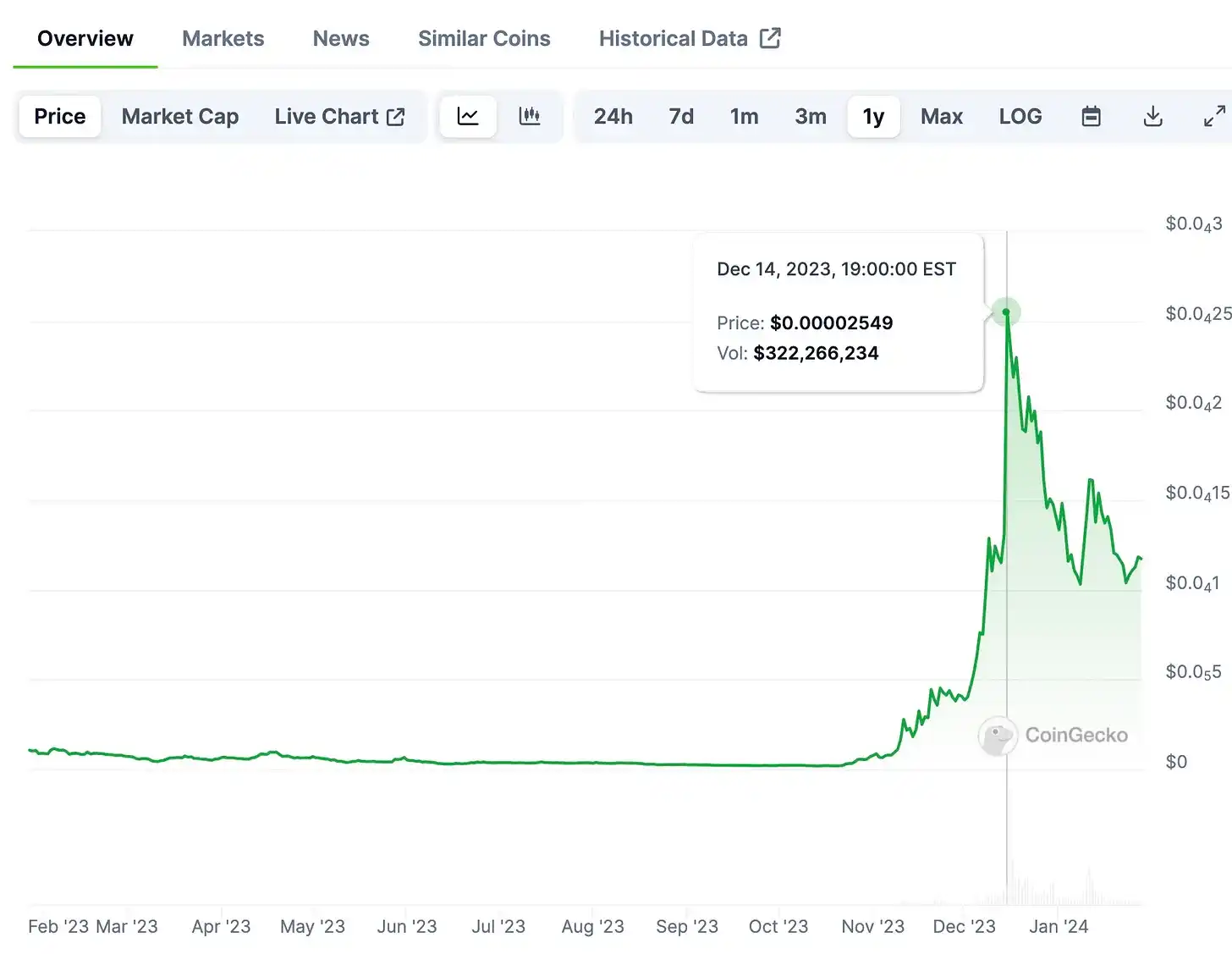The width and height of the screenshot is (1232, 954).
Task: Select the 7d time range
Action: click(681, 116)
